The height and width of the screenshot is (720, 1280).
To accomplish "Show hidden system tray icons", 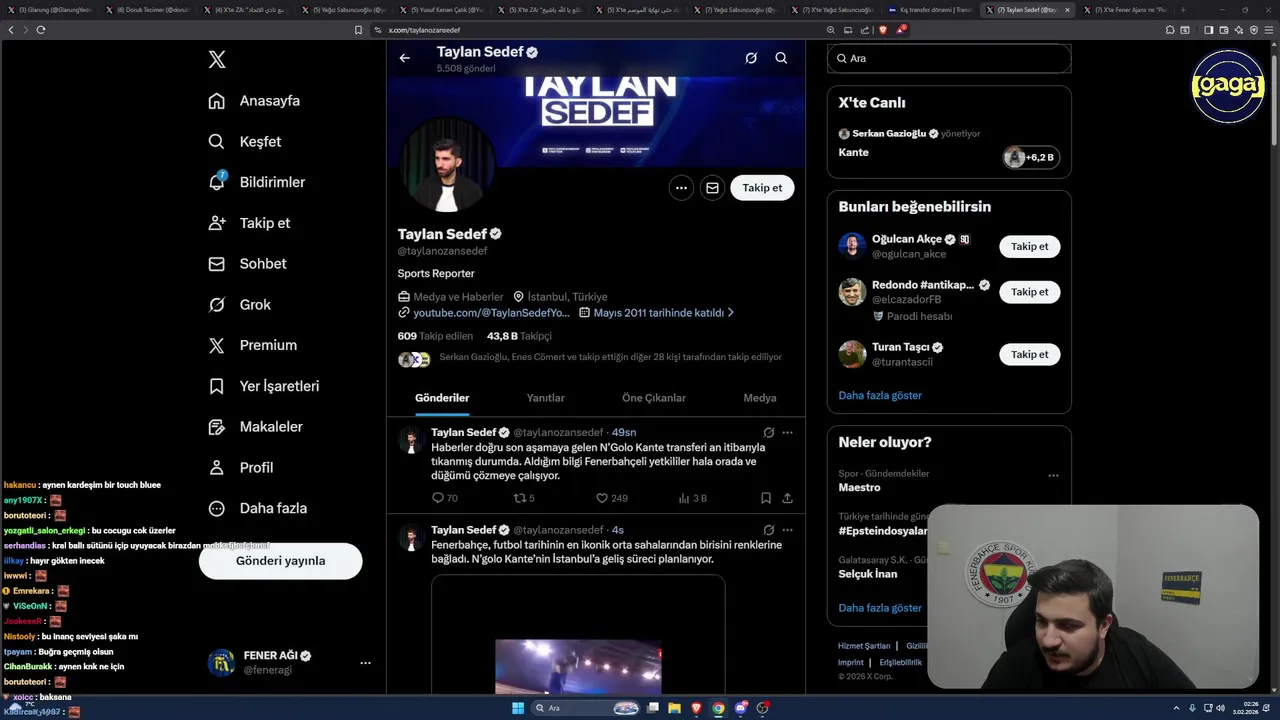I will (1177, 708).
